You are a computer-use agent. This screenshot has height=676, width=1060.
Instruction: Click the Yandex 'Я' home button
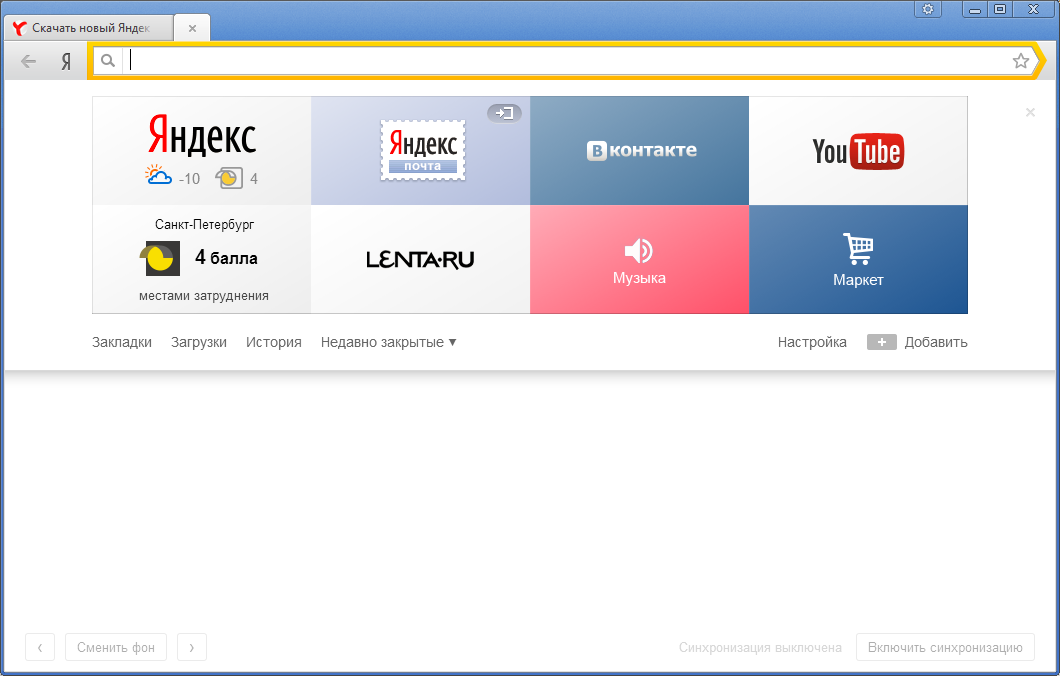click(x=66, y=62)
